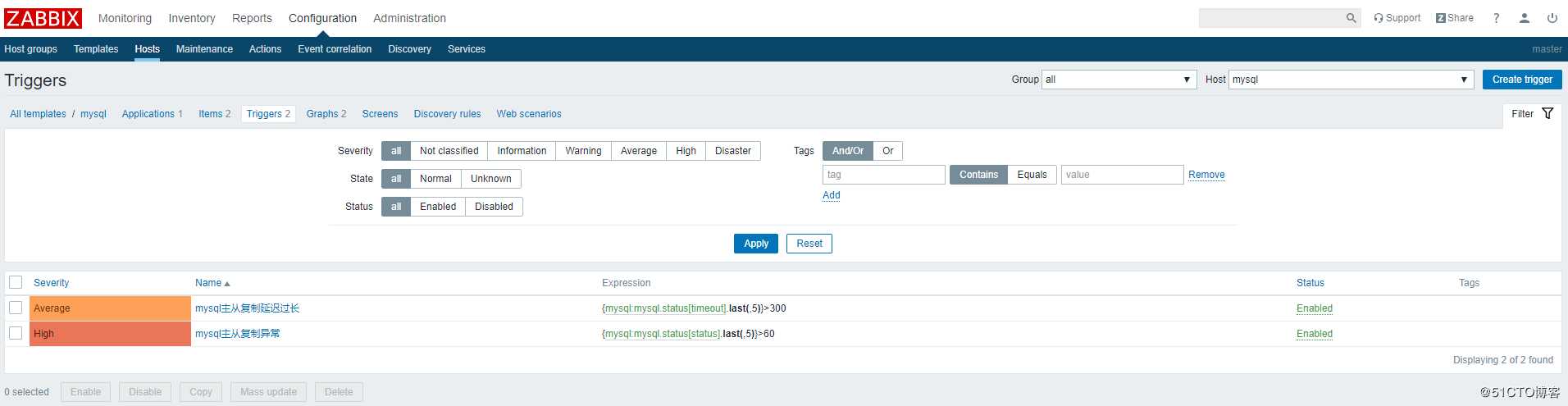Select 'Disaster' severity filter
This screenshot has width=1568, height=406.
(x=733, y=151)
